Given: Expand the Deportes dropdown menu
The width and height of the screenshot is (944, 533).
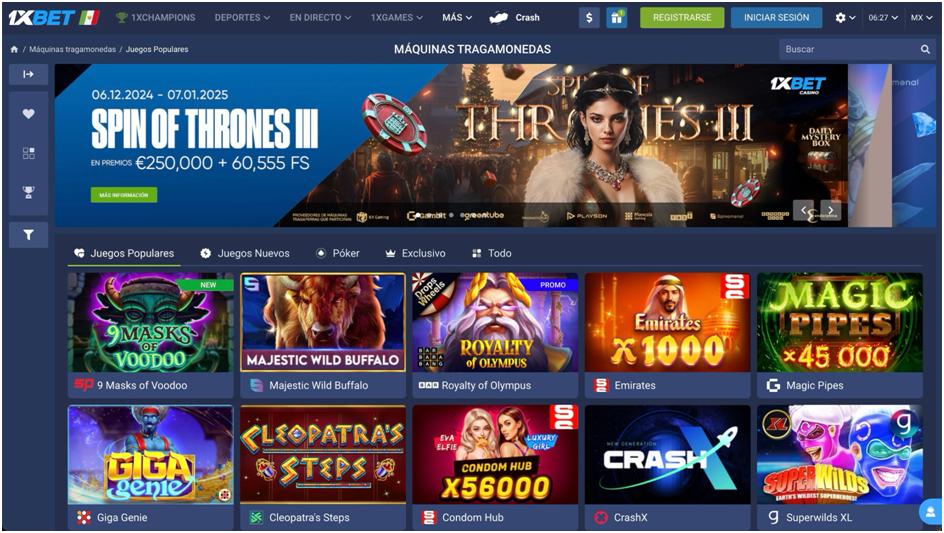Looking at the screenshot, I should pyautogui.click(x=242, y=17).
